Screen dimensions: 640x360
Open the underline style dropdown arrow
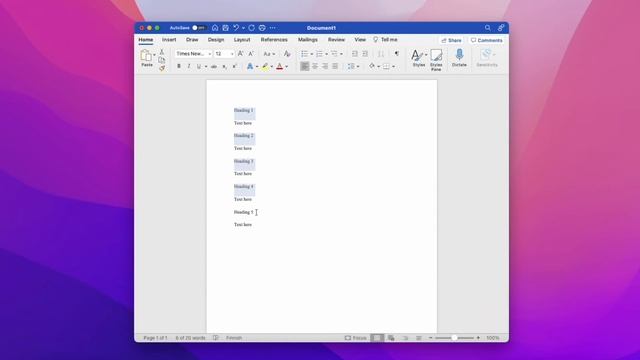tap(206, 67)
